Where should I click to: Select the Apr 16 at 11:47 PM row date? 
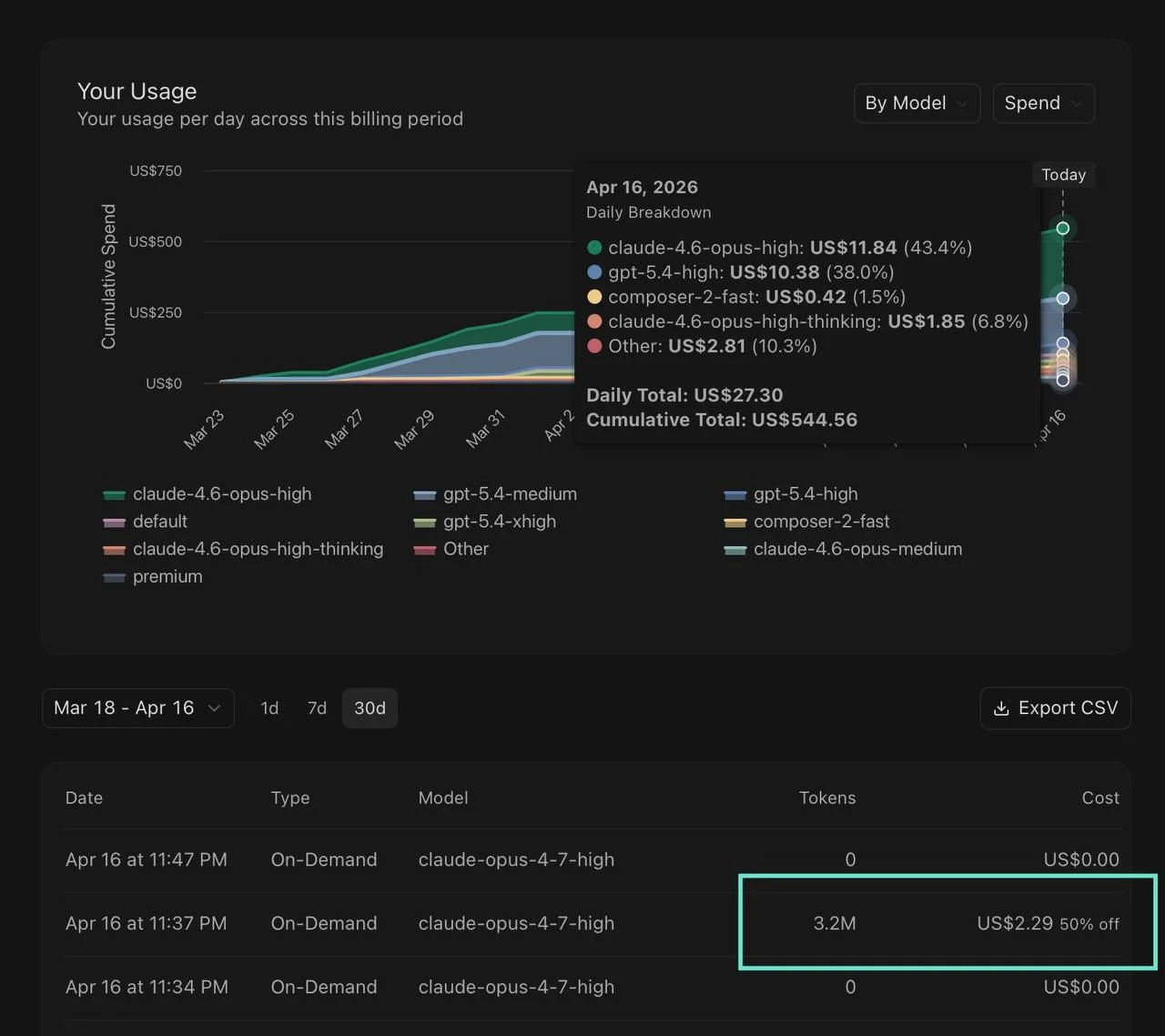point(147,859)
